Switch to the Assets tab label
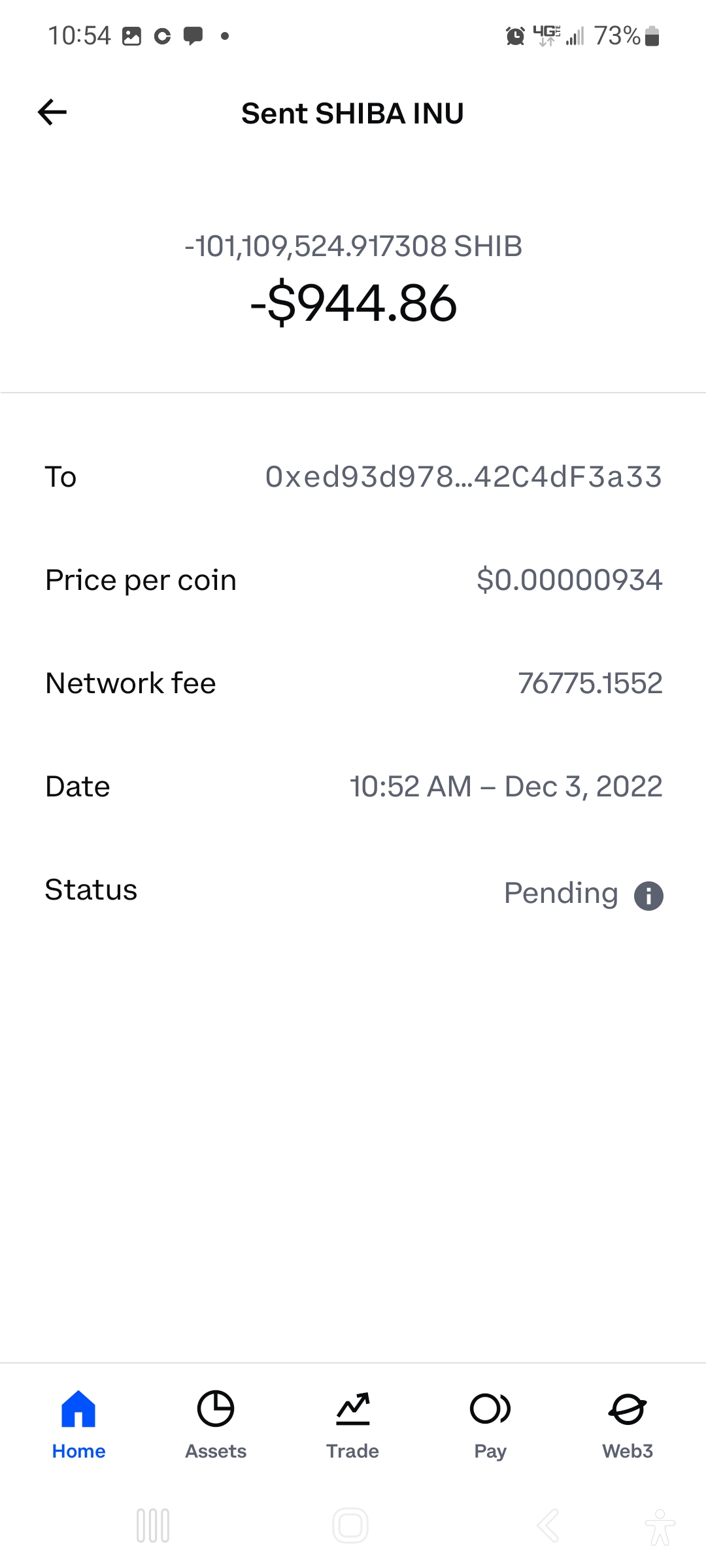 point(216,1451)
